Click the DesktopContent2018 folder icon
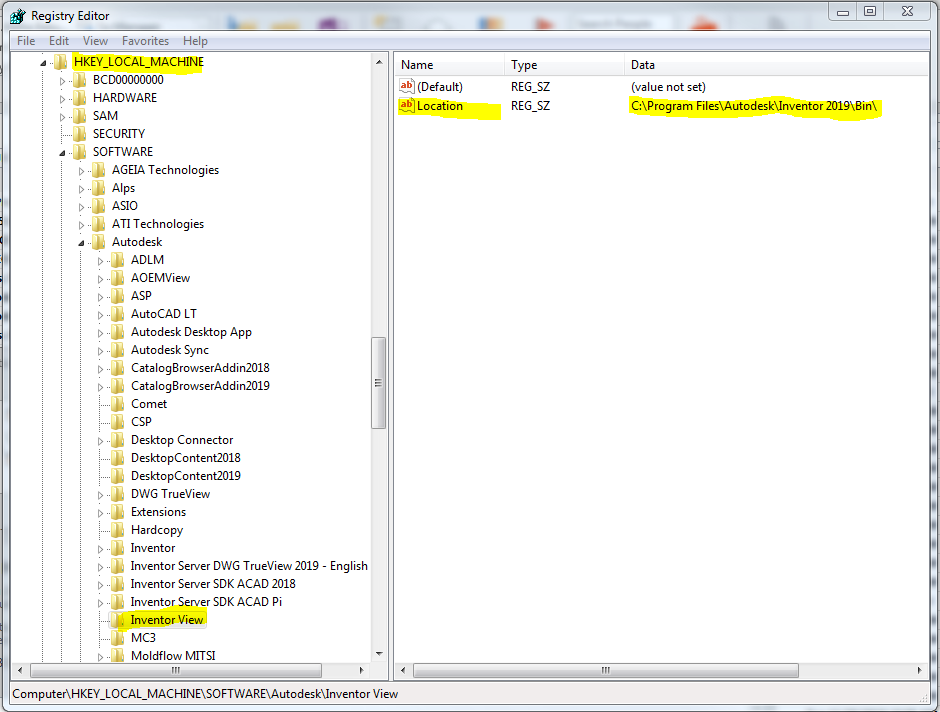 click(x=118, y=458)
